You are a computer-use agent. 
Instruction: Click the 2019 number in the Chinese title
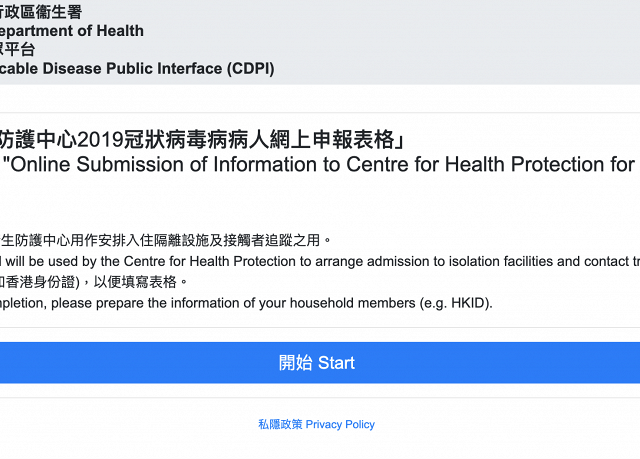[100, 140]
